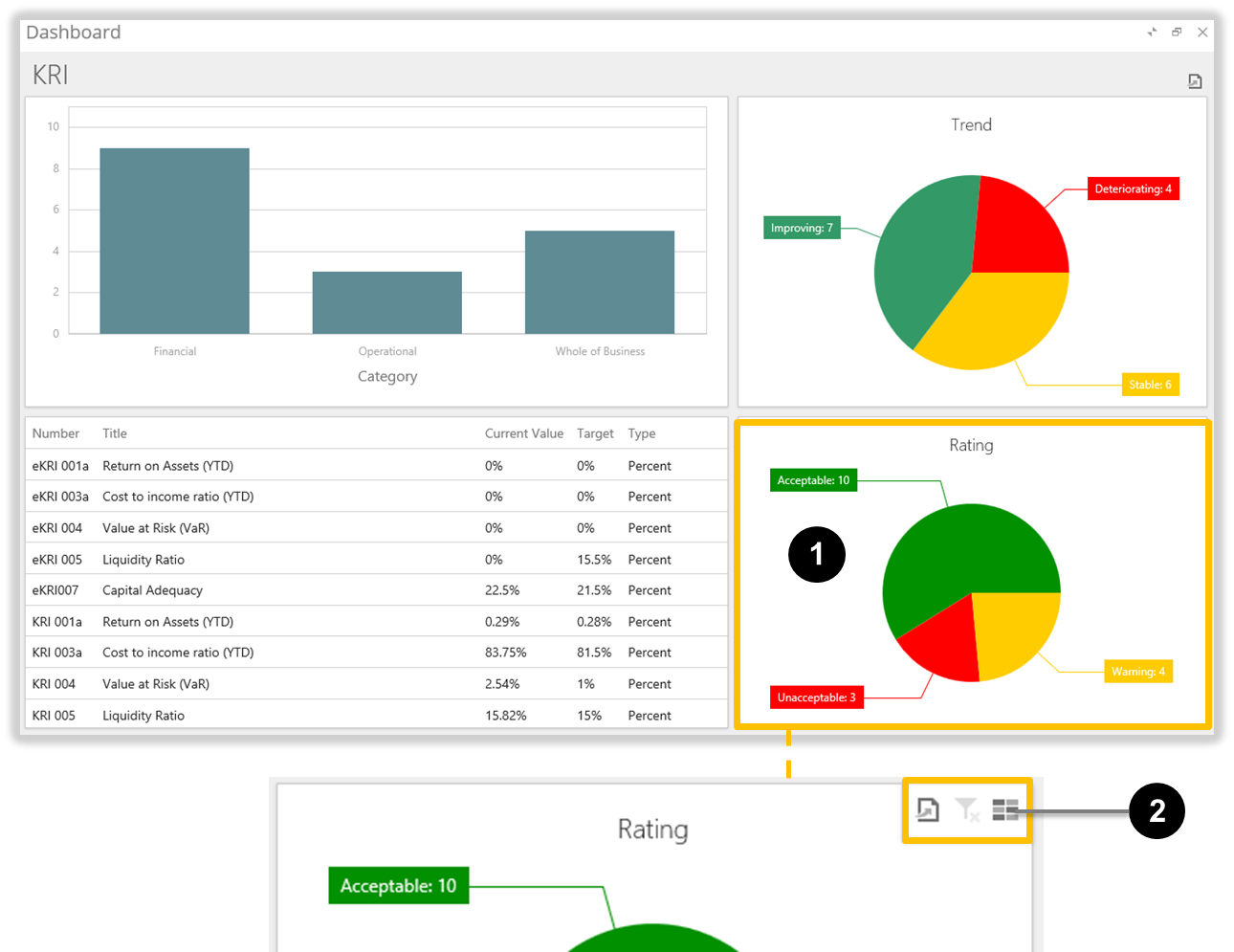This screenshot has height=952, width=1234.
Task: Select the eKRI 003a row
Action: pyautogui.click(x=376, y=497)
